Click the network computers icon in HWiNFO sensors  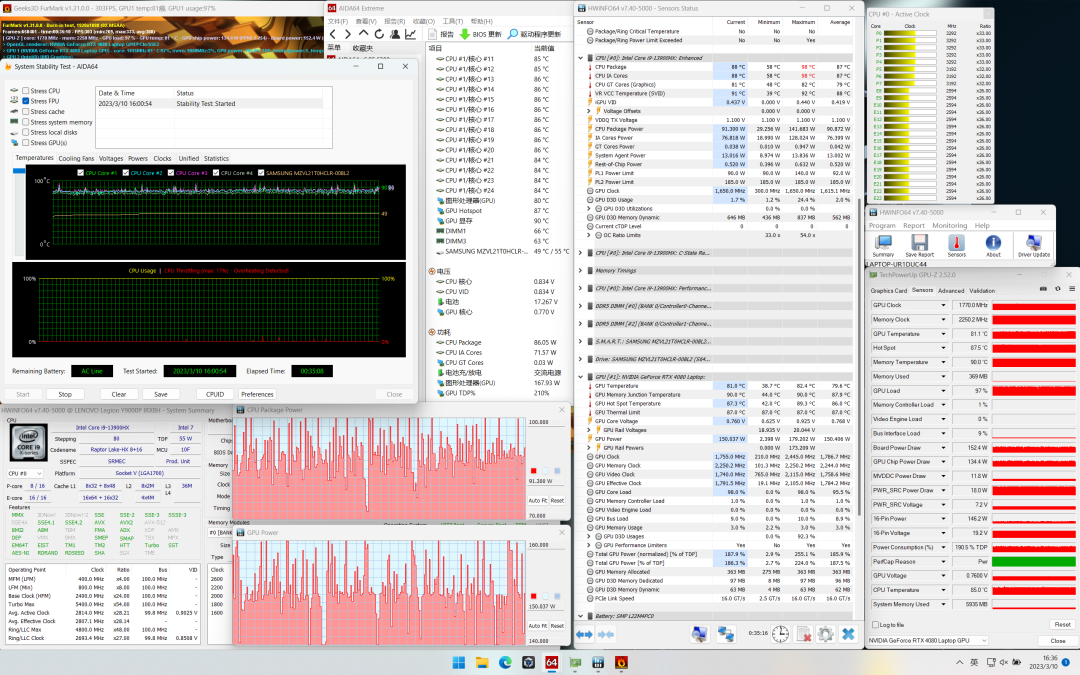(x=726, y=634)
